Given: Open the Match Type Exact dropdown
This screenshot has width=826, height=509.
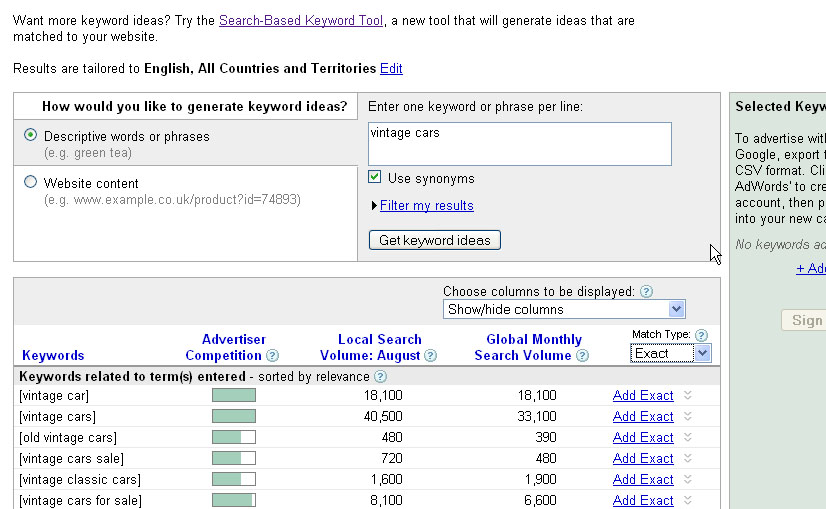Looking at the screenshot, I should pyautogui.click(x=671, y=353).
